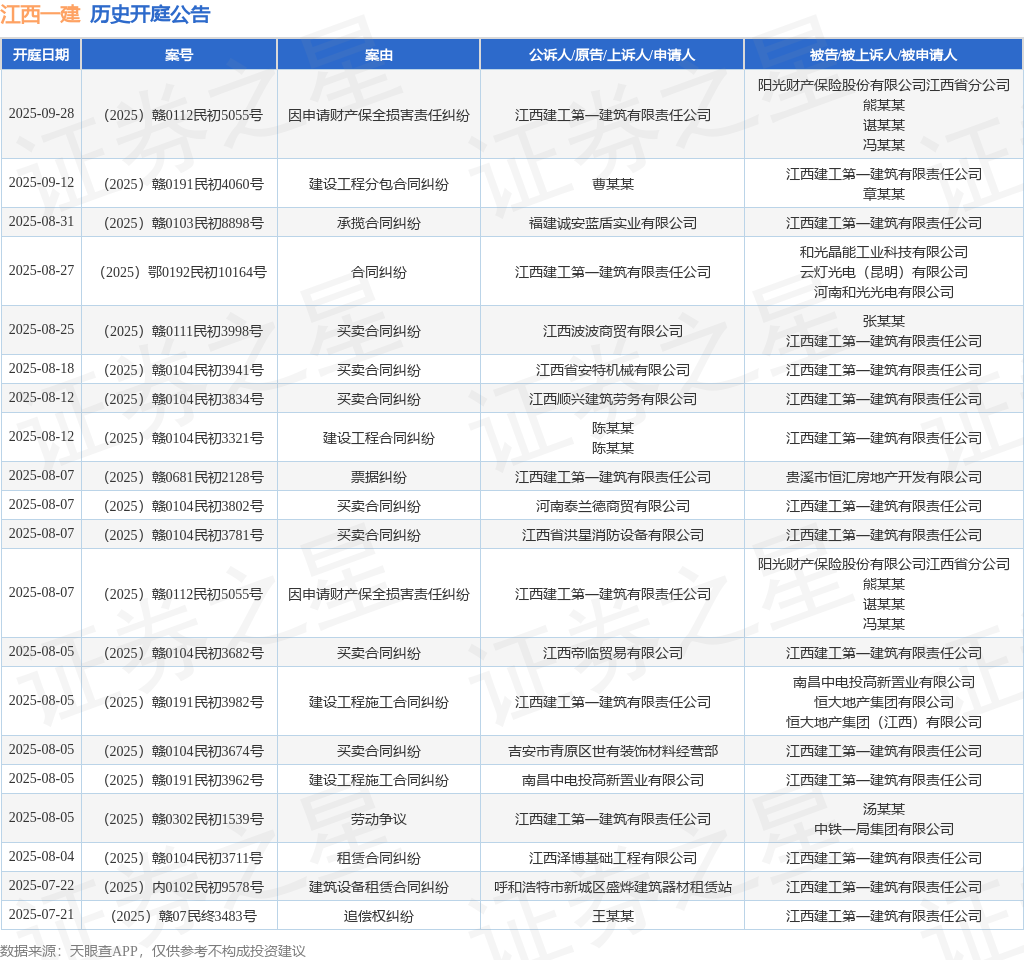The image size is (1024, 960).
Task: Click 建设工程分包合同纠纷 cell
Action: pos(379,184)
